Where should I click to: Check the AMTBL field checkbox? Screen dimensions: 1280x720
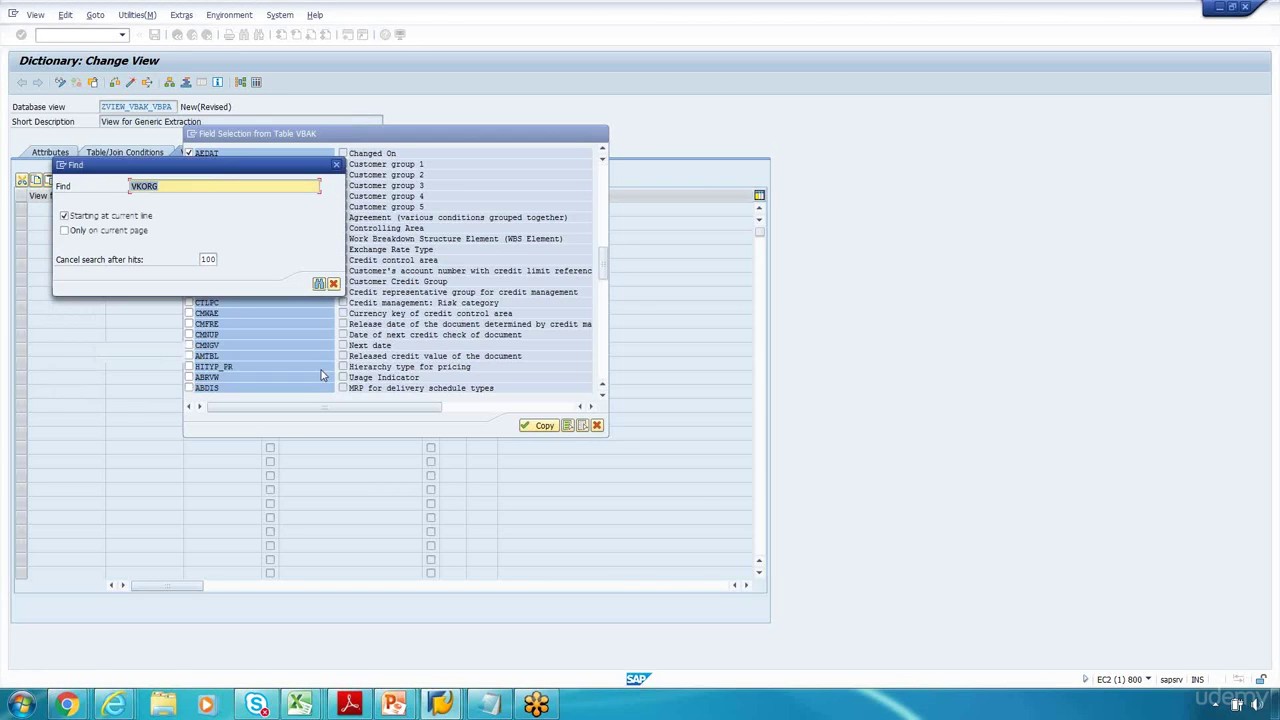189,356
